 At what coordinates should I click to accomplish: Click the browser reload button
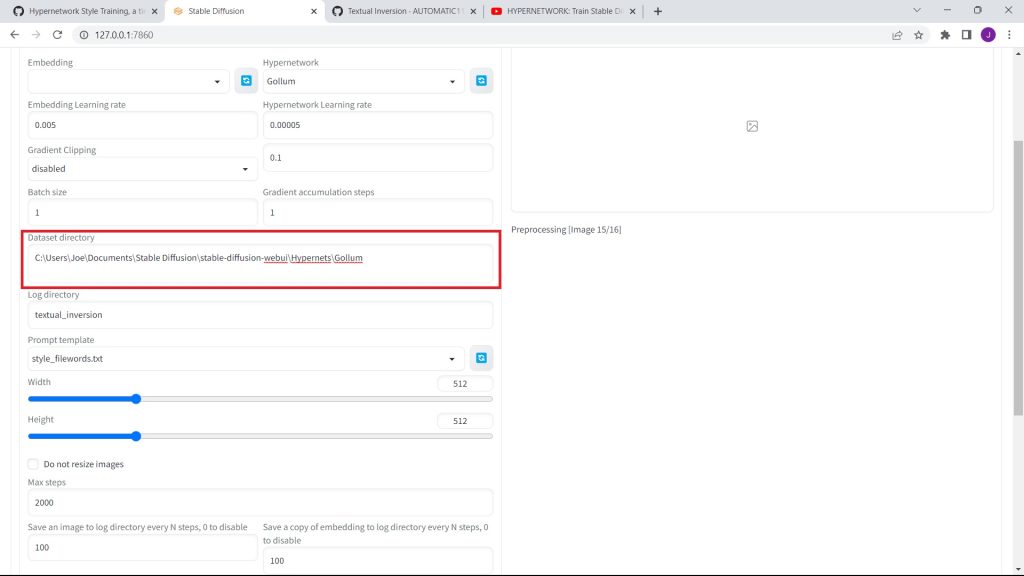pos(57,34)
